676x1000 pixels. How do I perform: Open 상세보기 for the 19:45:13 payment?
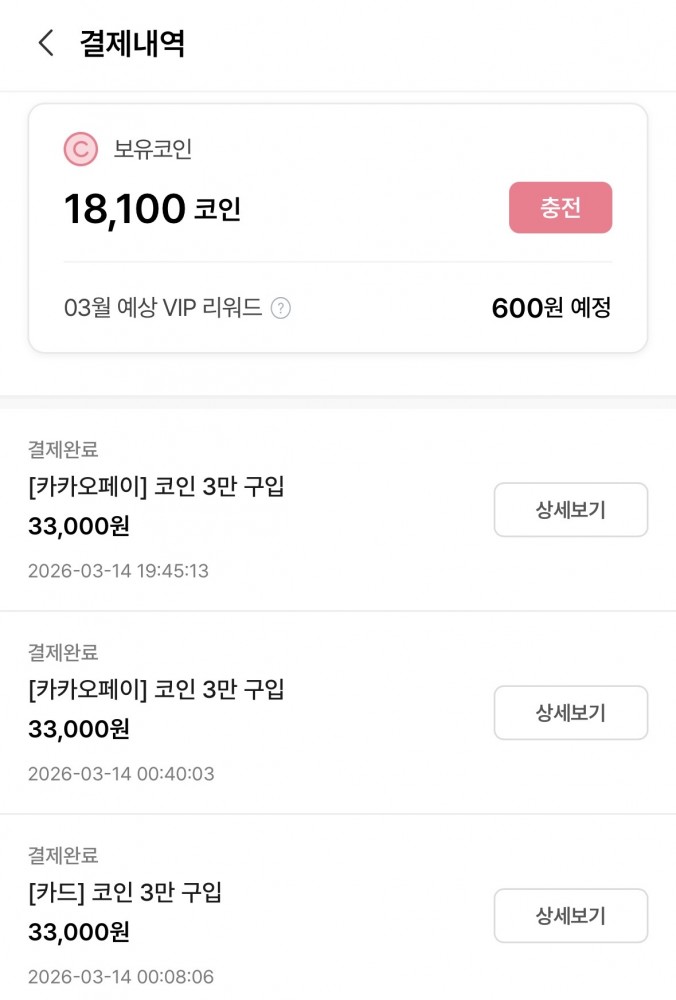[570, 510]
